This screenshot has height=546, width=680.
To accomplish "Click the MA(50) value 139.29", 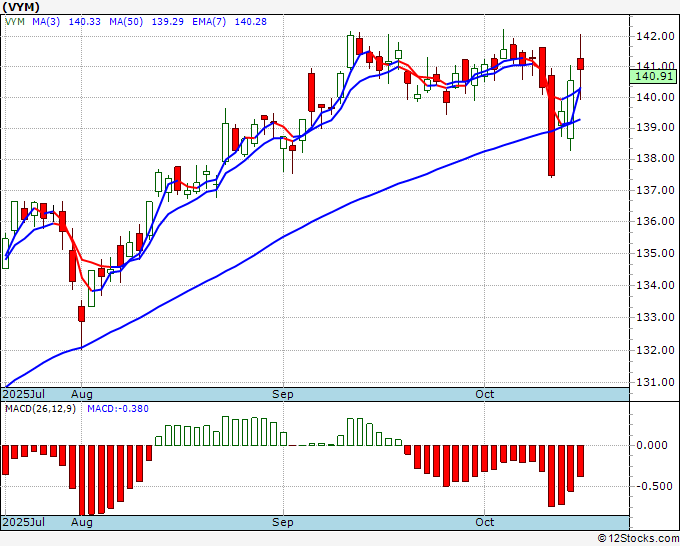I will [167, 22].
